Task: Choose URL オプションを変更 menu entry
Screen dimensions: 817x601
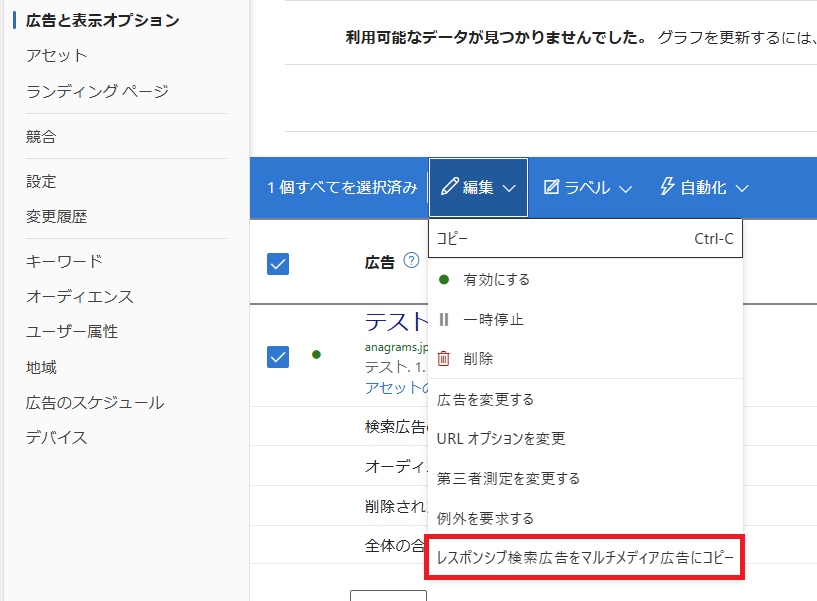Action: coord(501,438)
